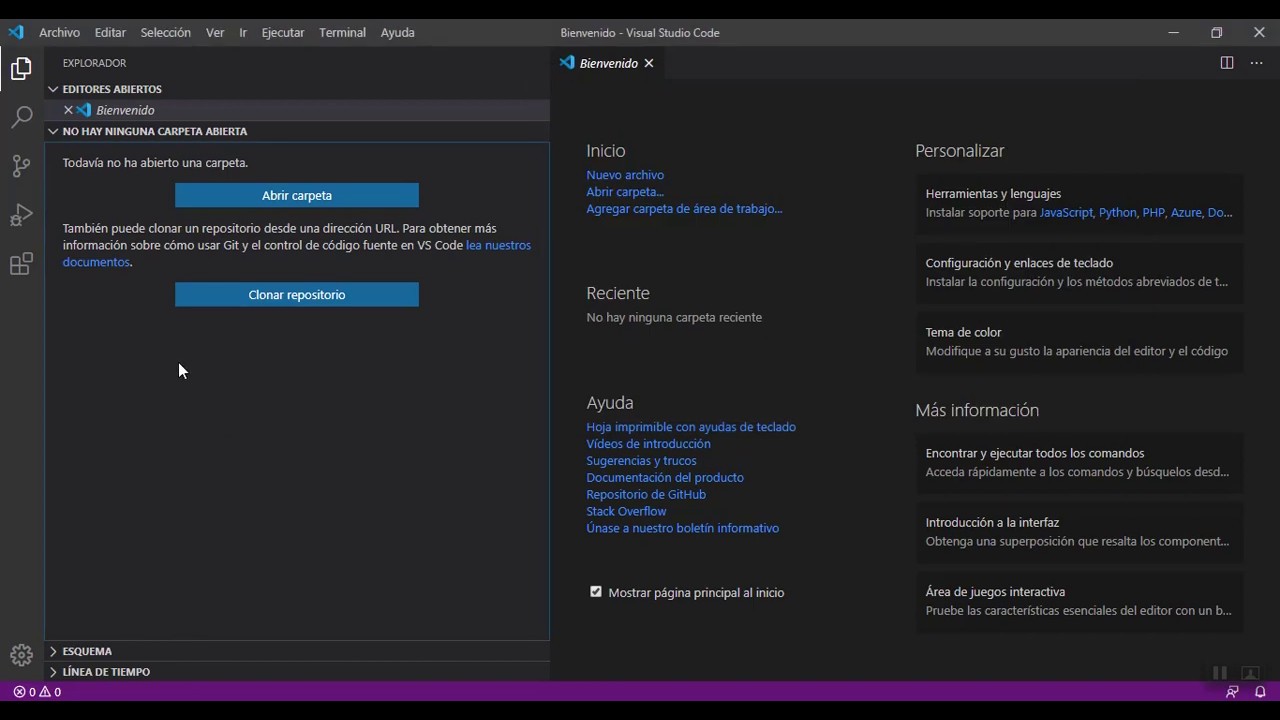Screen dimensions: 1280x720
Task: Open the Search view icon
Action: click(21, 117)
